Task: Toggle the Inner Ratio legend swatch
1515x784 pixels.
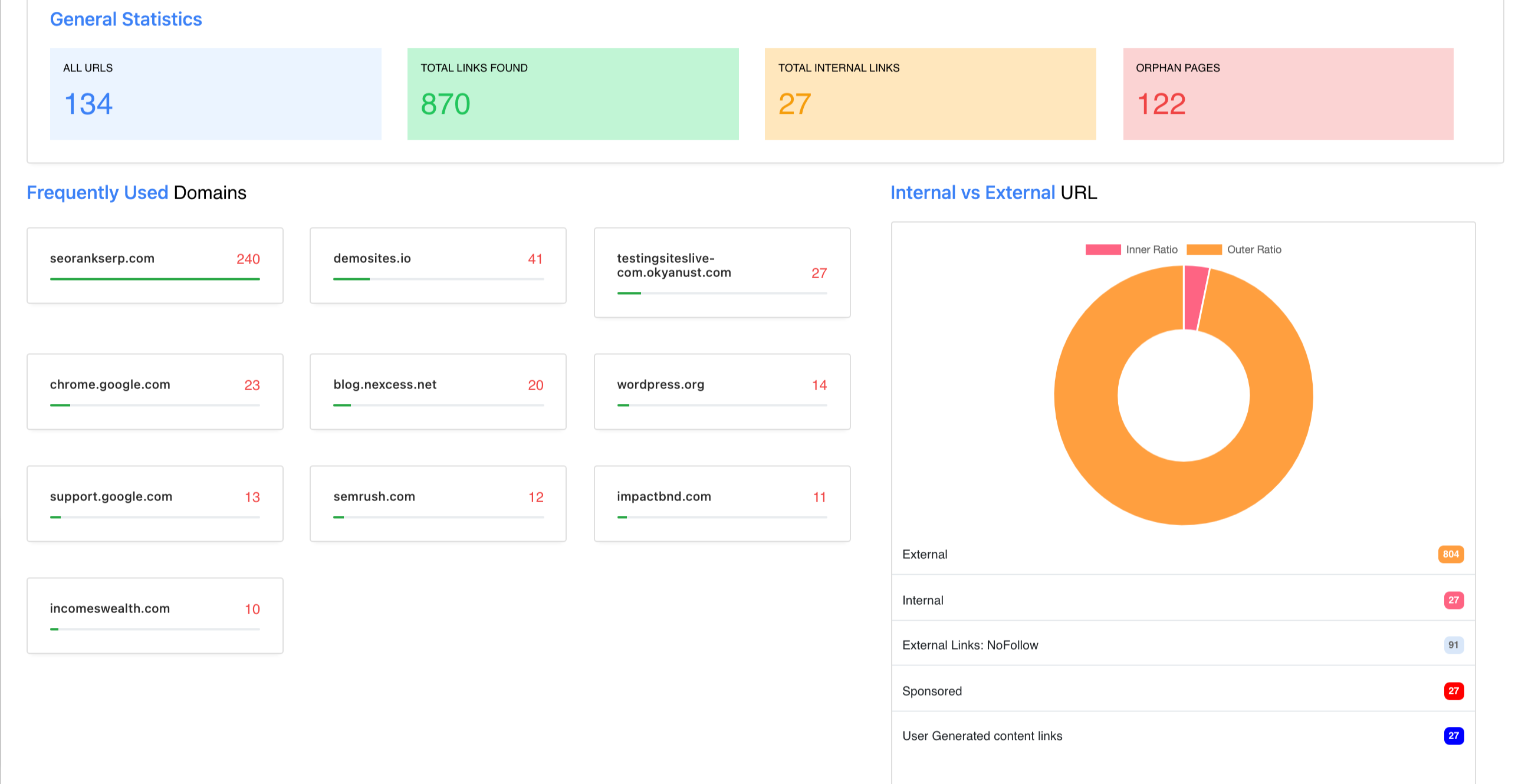Action: pyautogui.click(x=1102, y=249)
